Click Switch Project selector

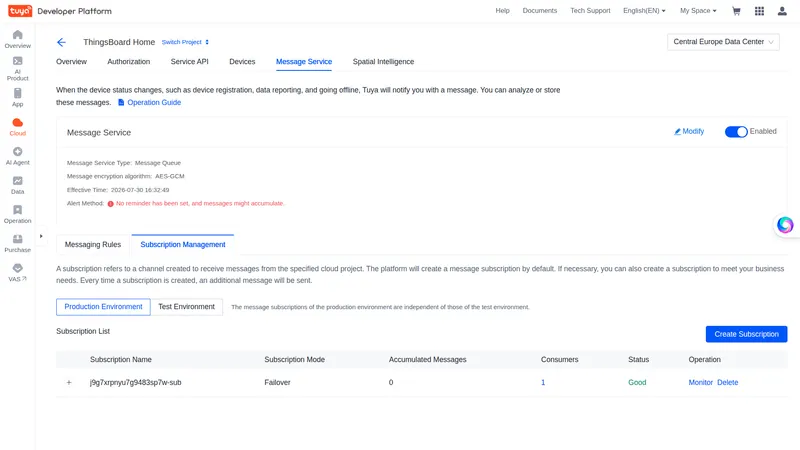pyautogui.click(x=185, y=42)
